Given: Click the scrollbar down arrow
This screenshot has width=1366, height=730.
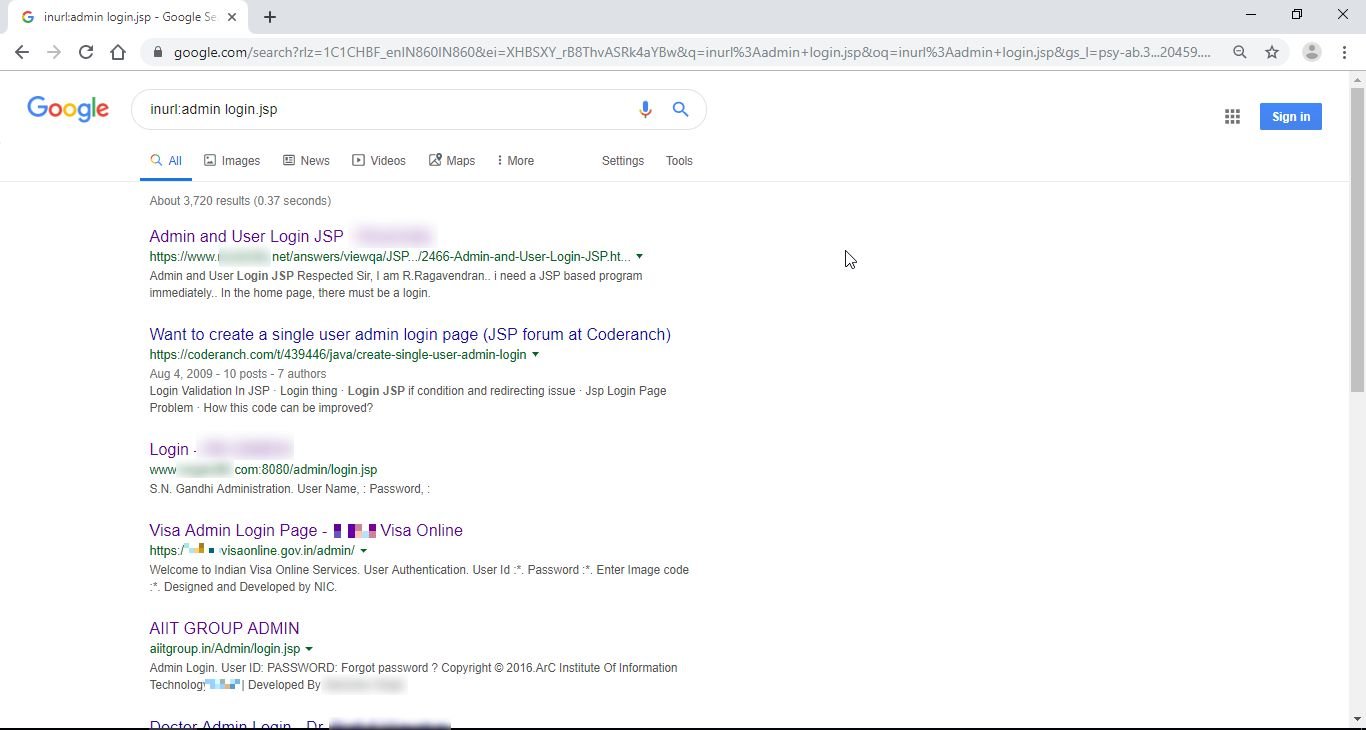Looking at the screenshot, I should 1357,719.
